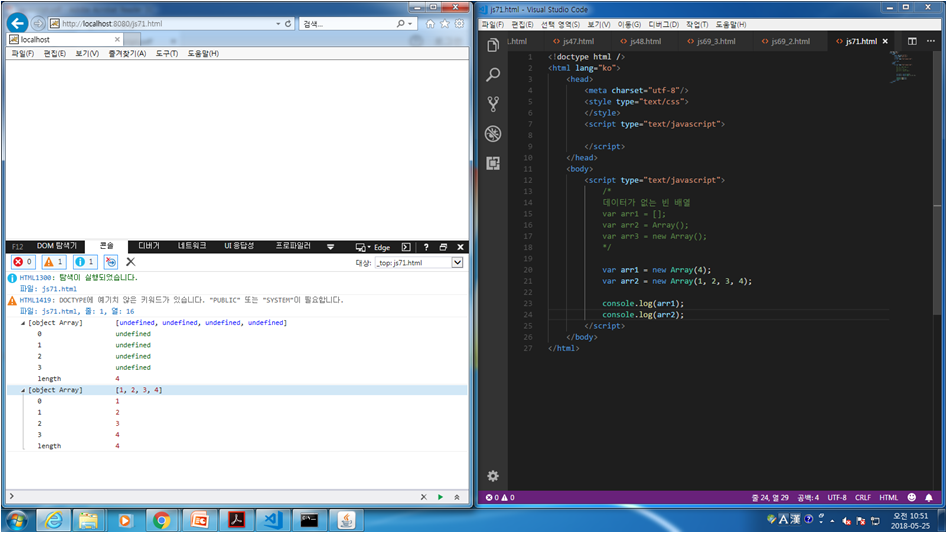Open the Search view in VS Code

[x=493, y=75]
